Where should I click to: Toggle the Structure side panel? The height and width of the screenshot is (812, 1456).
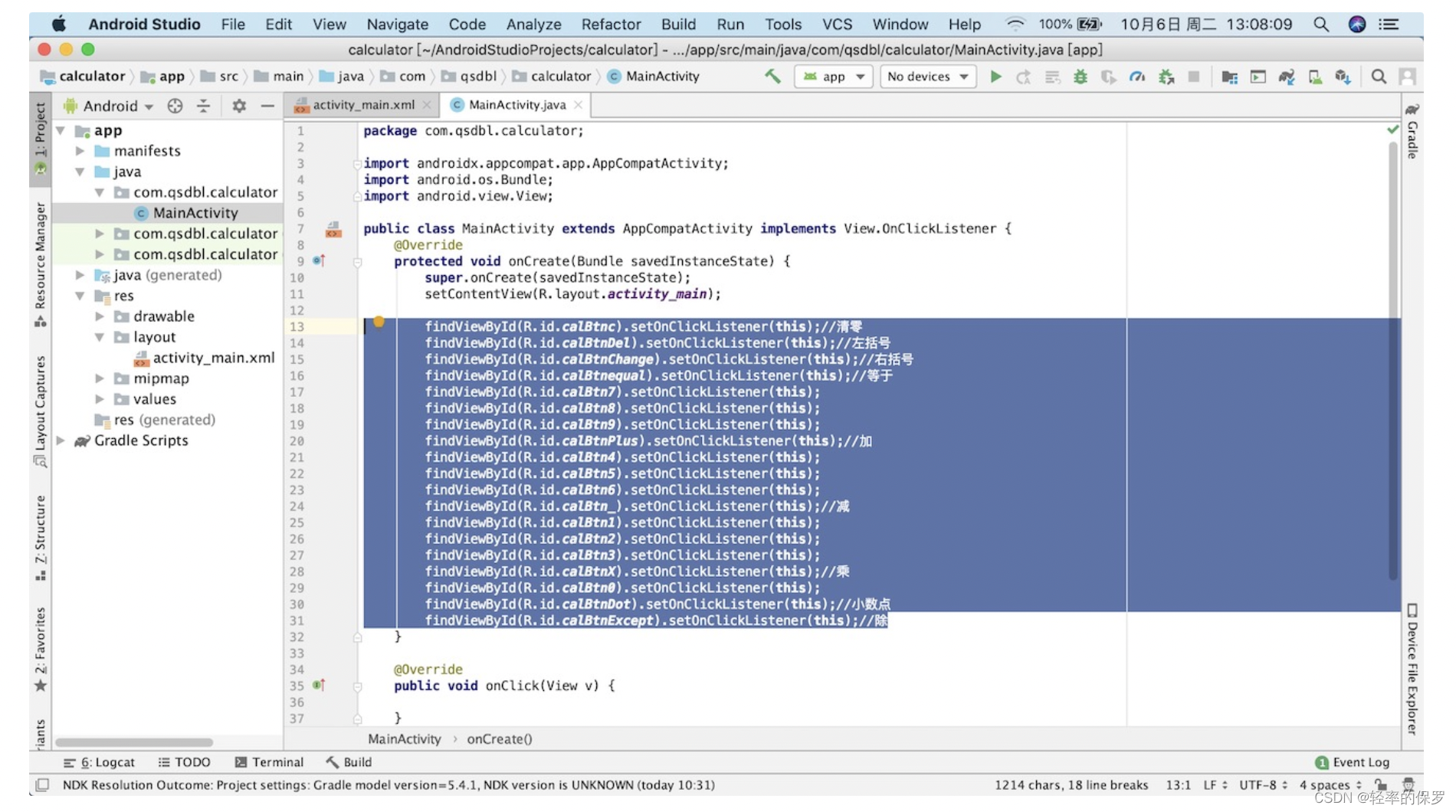[x=41, y=538]
